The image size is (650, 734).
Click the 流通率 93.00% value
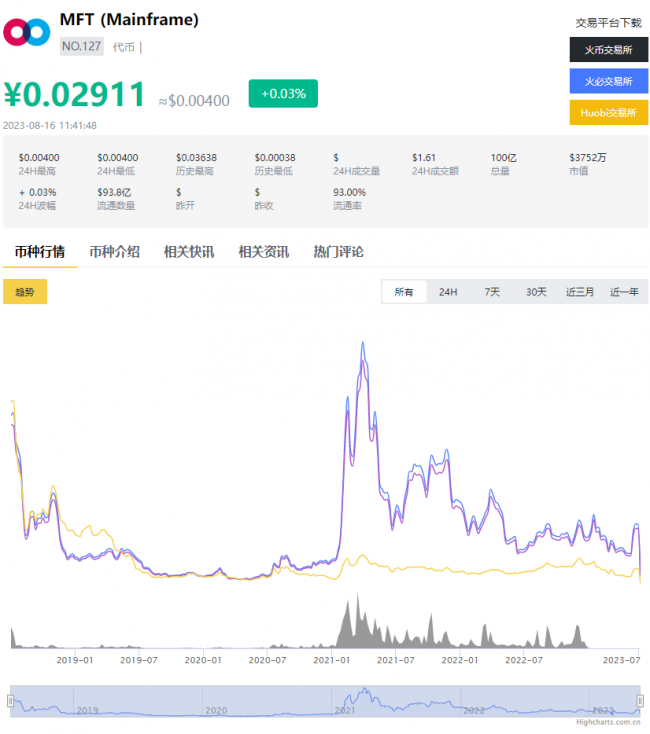pyautogui.click(x=350, y=192)
